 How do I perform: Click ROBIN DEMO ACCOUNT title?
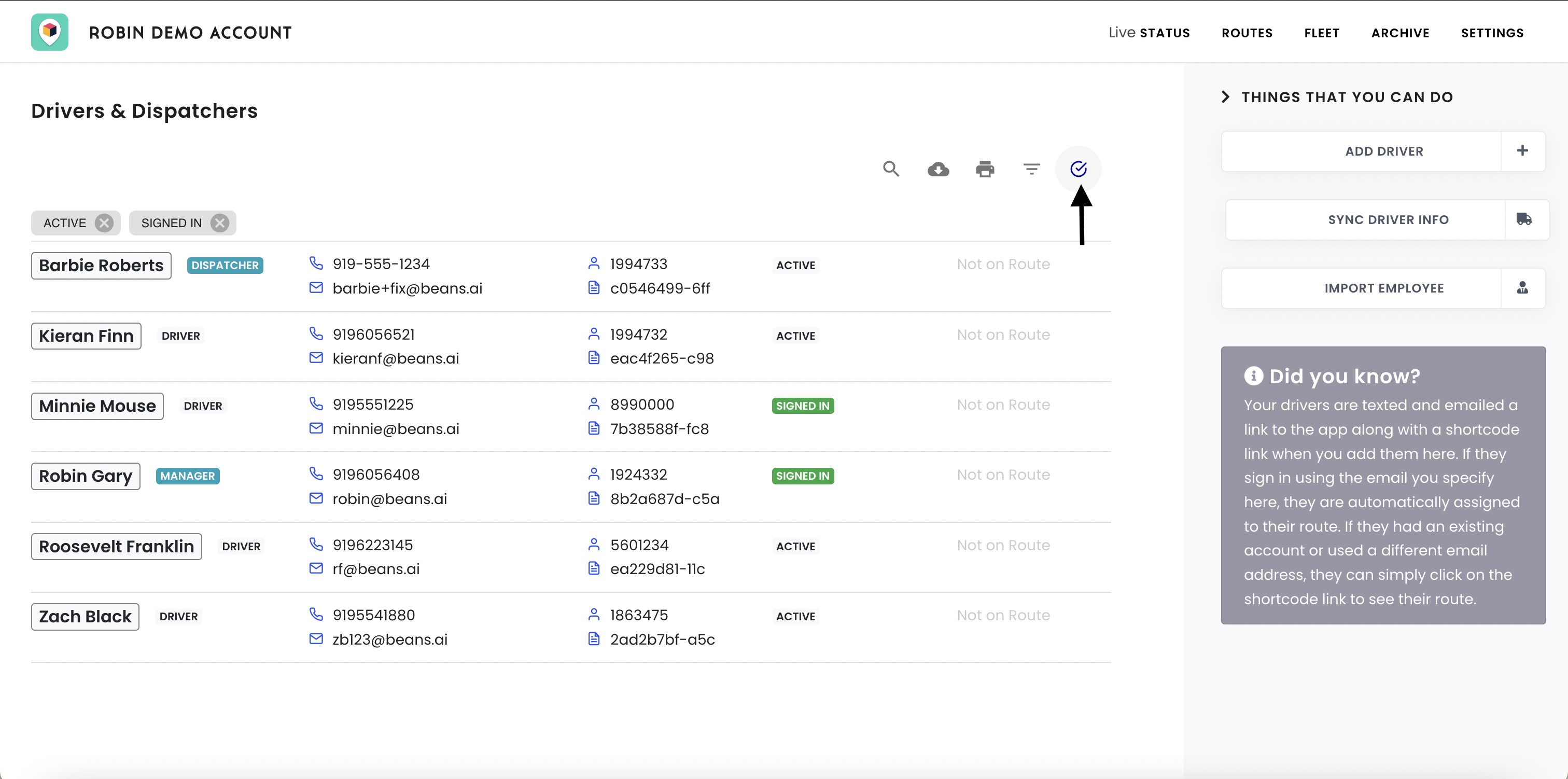190,33
